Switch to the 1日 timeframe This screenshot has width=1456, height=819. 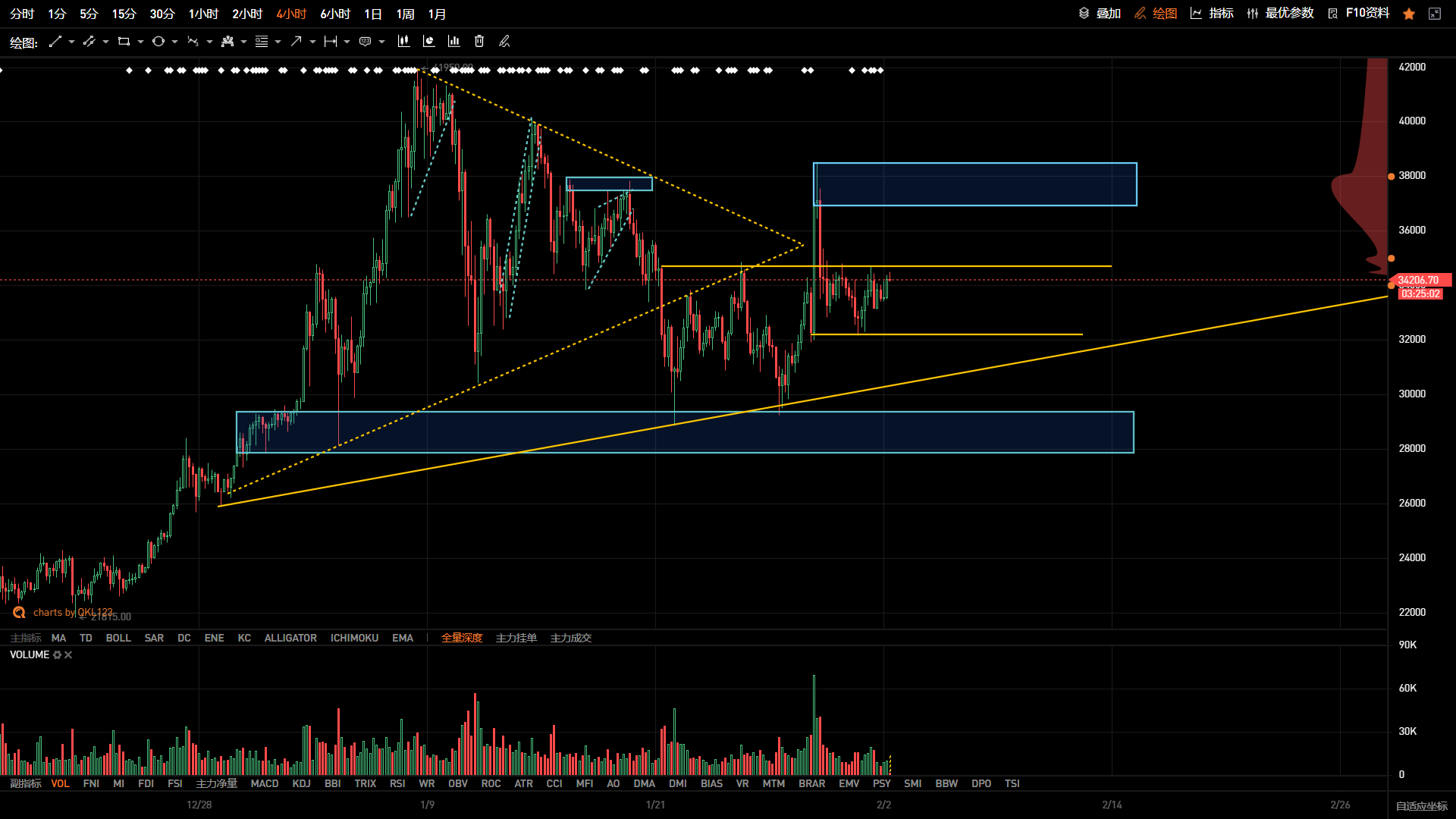coord(372,14)
